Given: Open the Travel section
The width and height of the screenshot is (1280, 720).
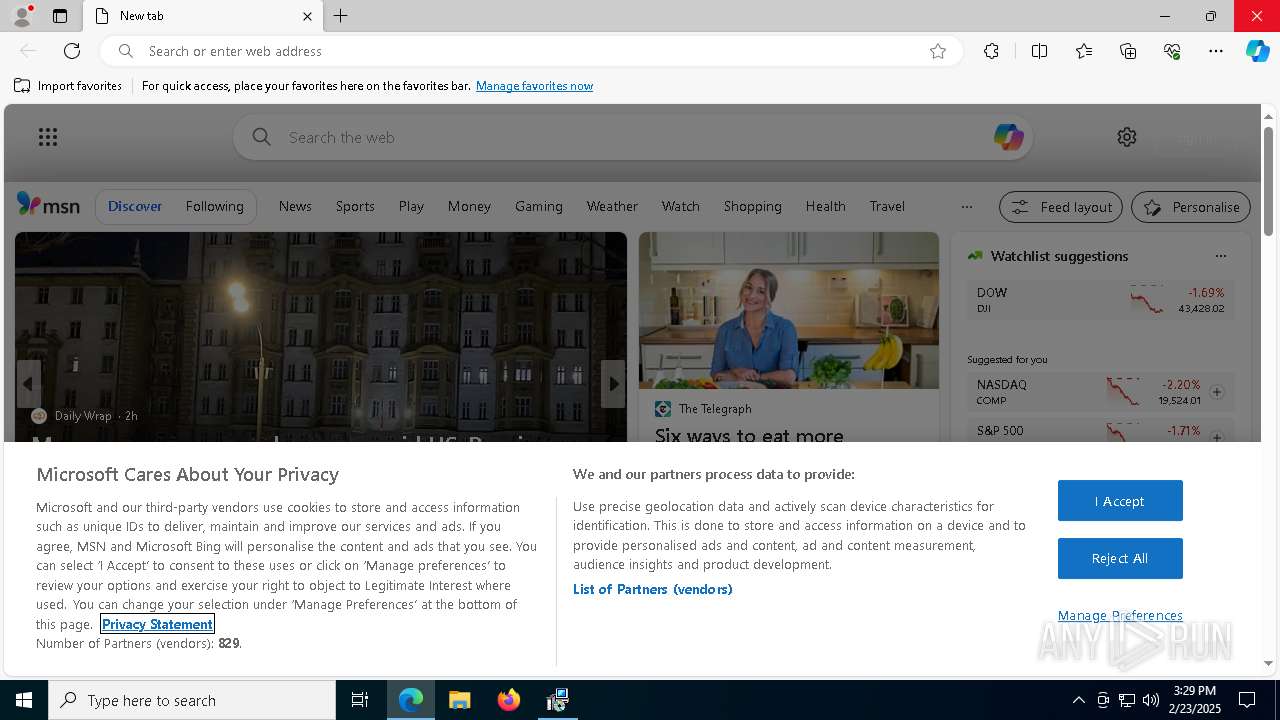Looking at the screenshot, I should pyautogui.click(x=887, y=206).
